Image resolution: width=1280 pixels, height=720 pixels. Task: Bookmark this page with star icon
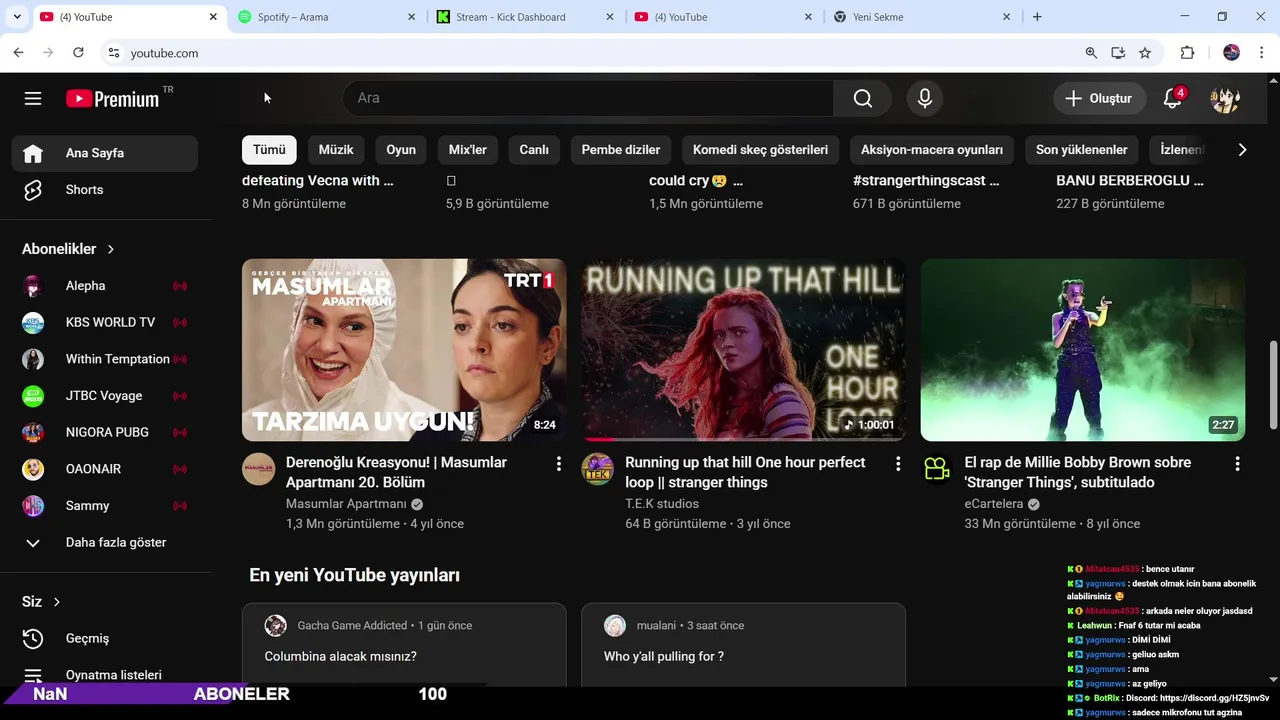pyautogui.click(x=1145, y=53)
